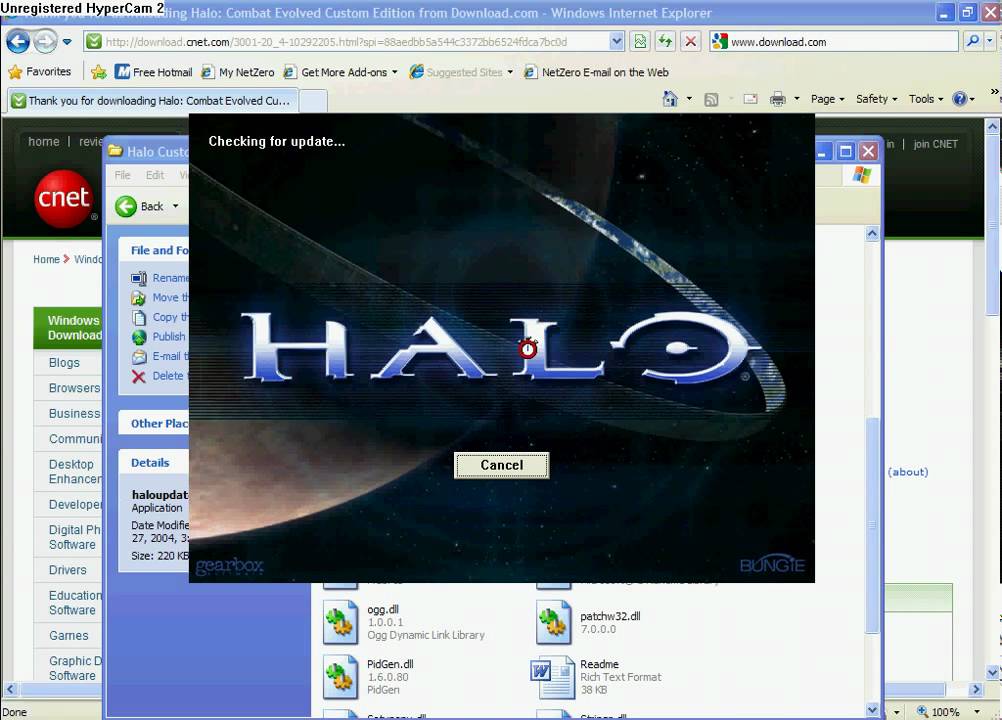Open the File menu in Halo folder window
The image size is (1002, 720).
(x=122, y=175)
